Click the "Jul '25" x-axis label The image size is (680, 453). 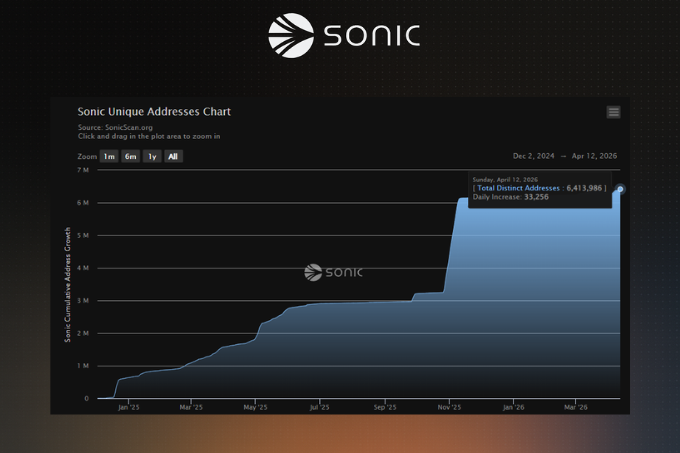pos(320,407)
